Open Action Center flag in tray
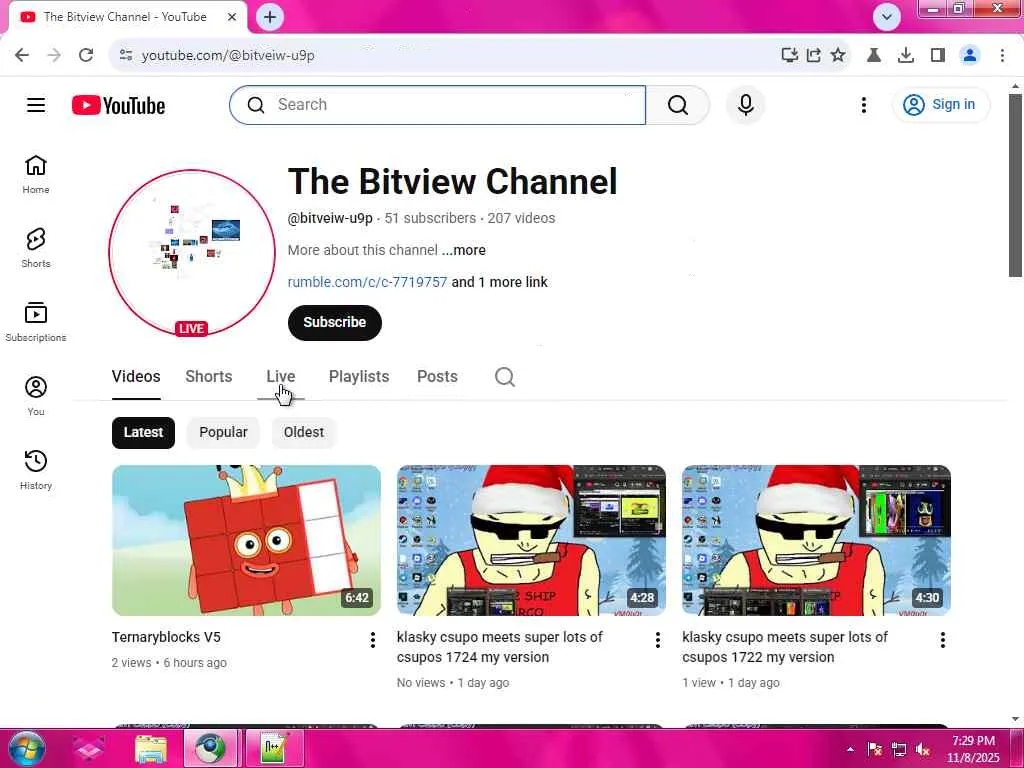Viewport: 1024px width, 768px height. coord(875,749)
